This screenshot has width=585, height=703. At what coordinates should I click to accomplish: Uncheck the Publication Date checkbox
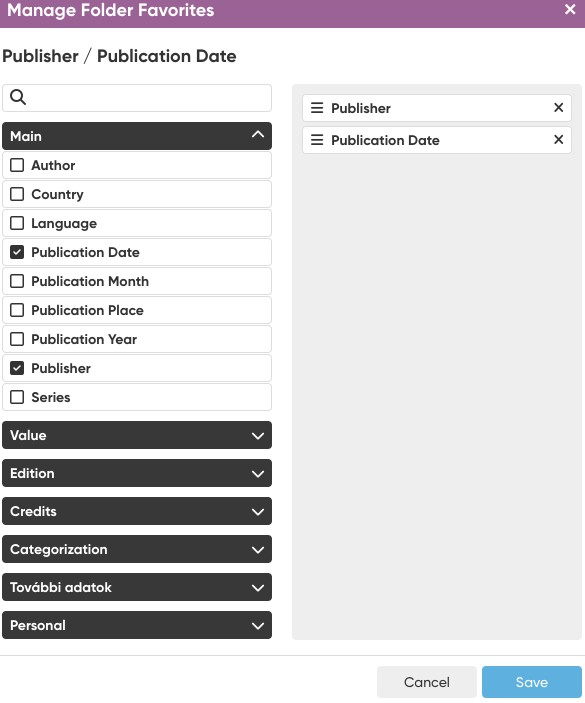coord(17,252)
